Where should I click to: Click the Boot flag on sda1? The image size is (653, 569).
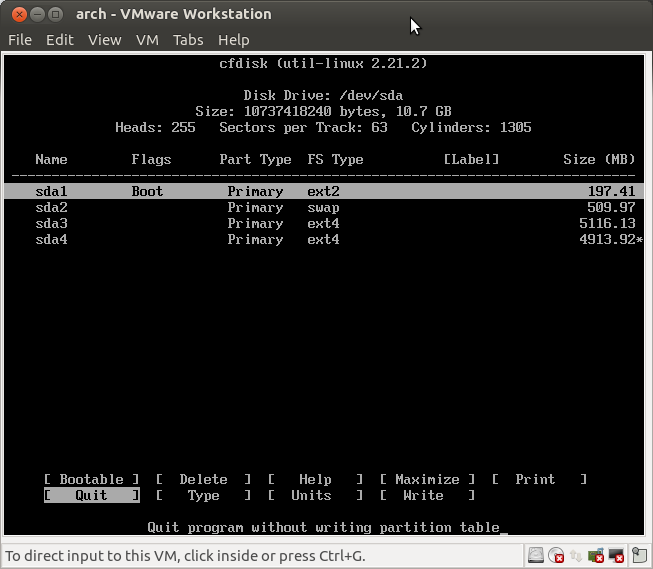coord(147,191)
